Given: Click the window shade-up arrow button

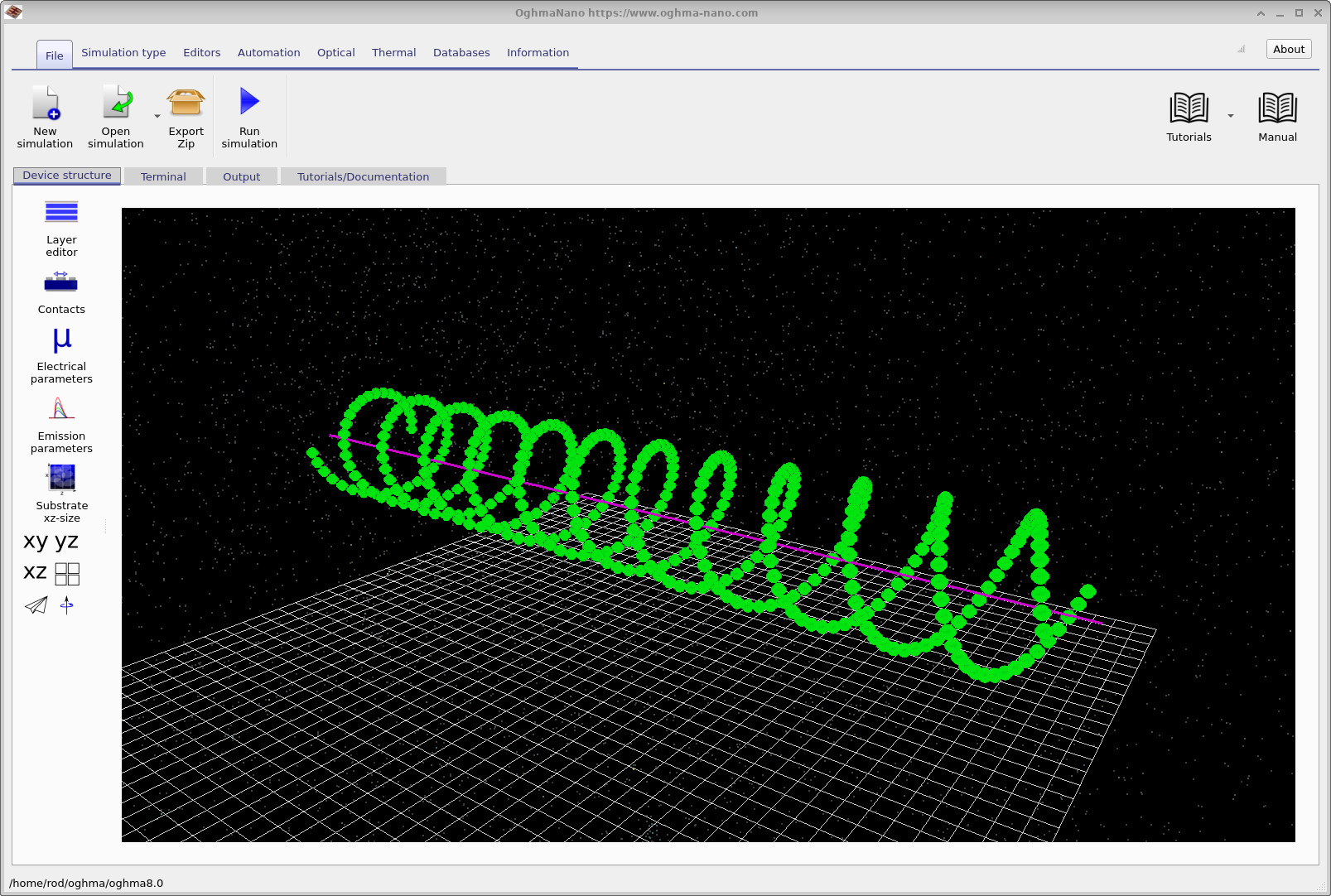Looking at the screenshot, I should (1261, 13).
